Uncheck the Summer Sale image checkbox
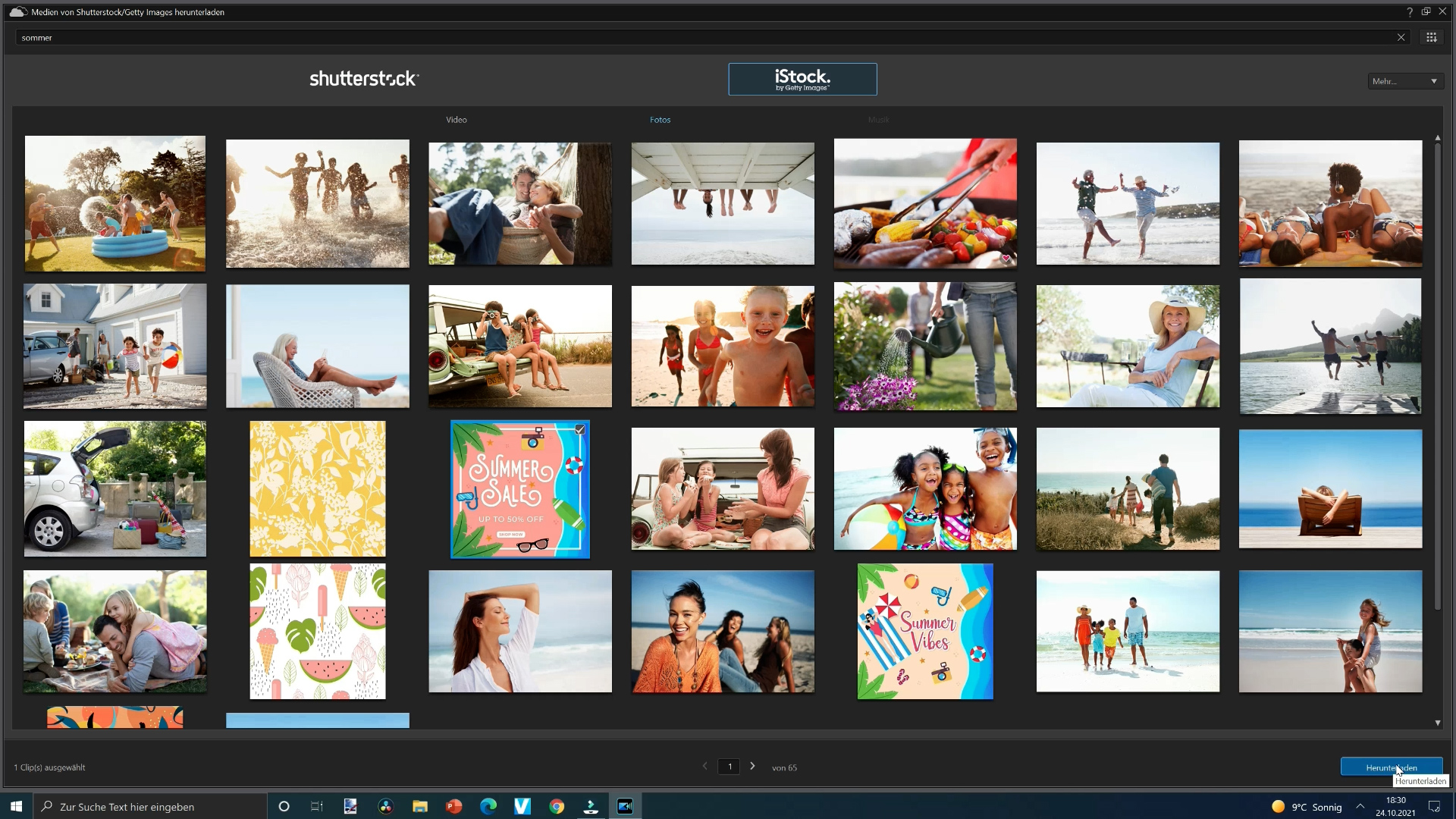 [580, 430]
